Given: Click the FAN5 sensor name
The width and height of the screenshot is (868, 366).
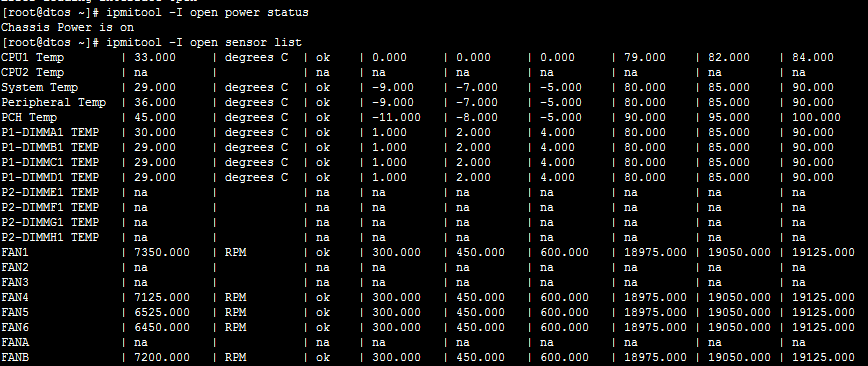Looking at the screenshot, I should click(x=15, y=312).
